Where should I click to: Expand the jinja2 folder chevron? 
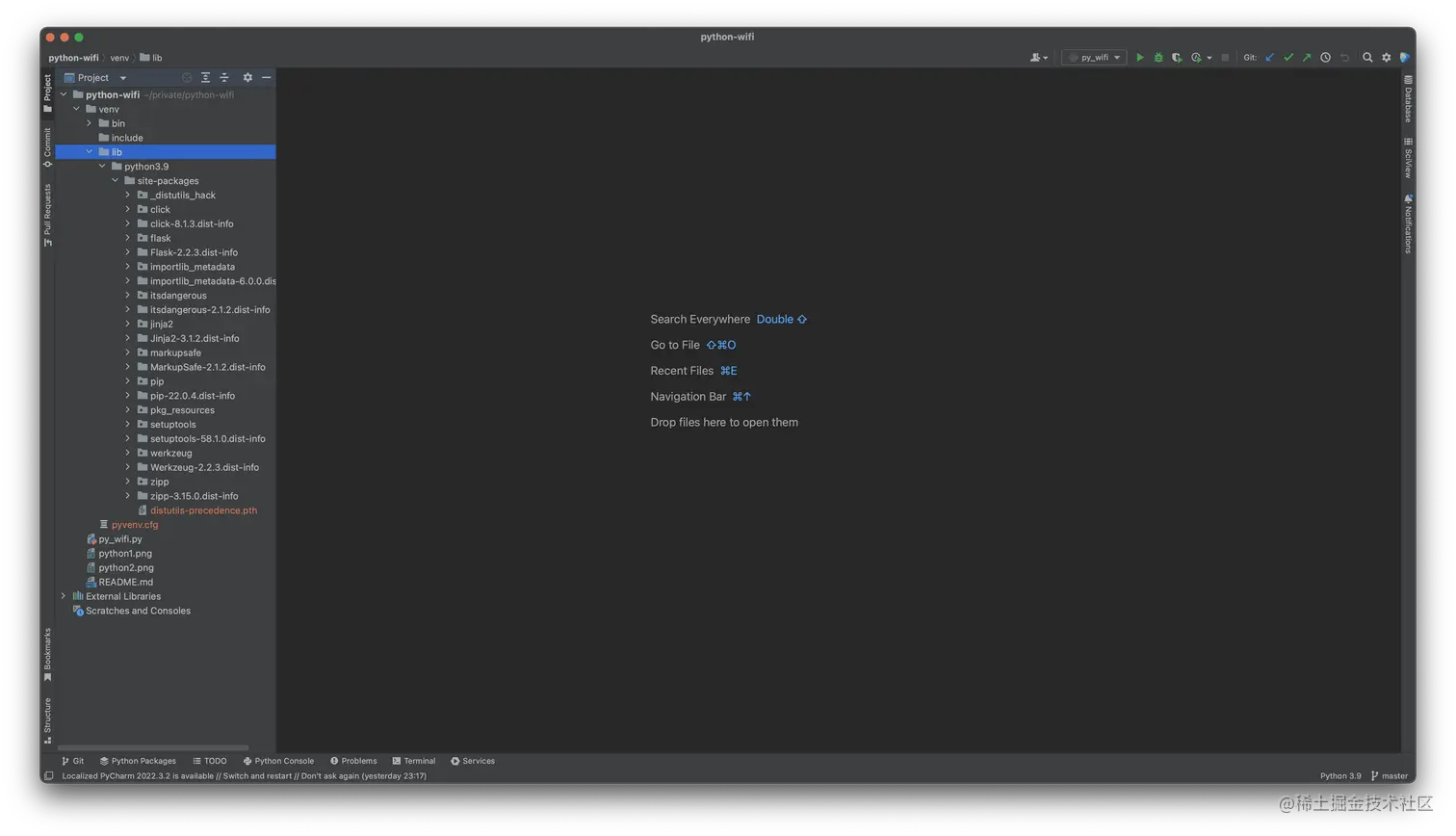127,324
